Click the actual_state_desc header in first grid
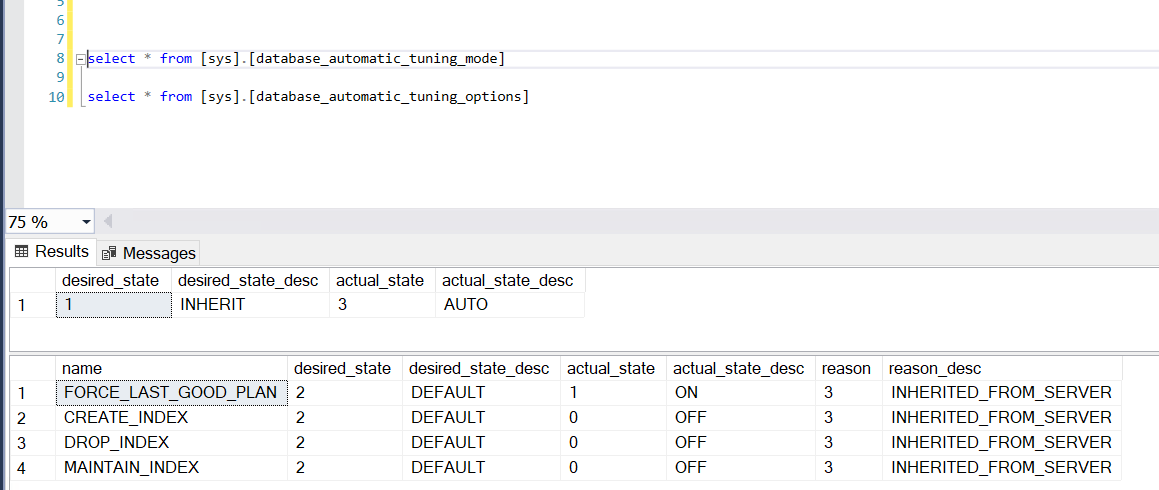Screen dimensions: 1159x490 click(x=509, y=281)
